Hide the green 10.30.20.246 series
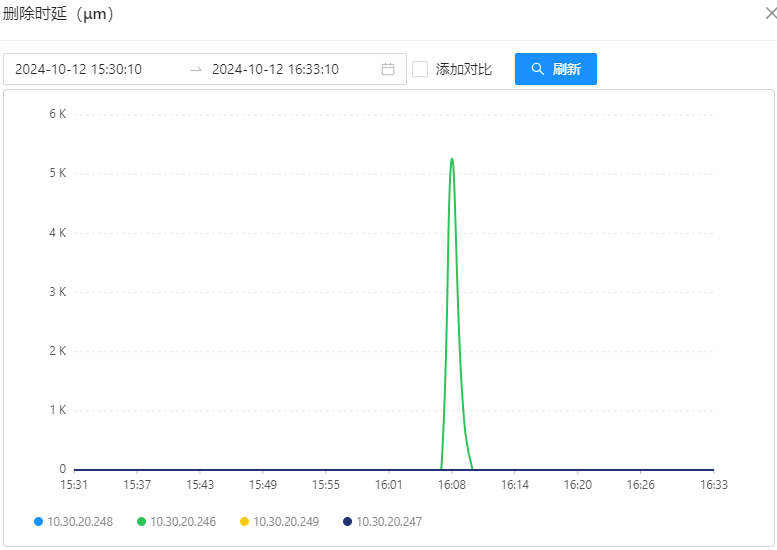This screenshot has width=777, height=550. [x=176, y=521]
